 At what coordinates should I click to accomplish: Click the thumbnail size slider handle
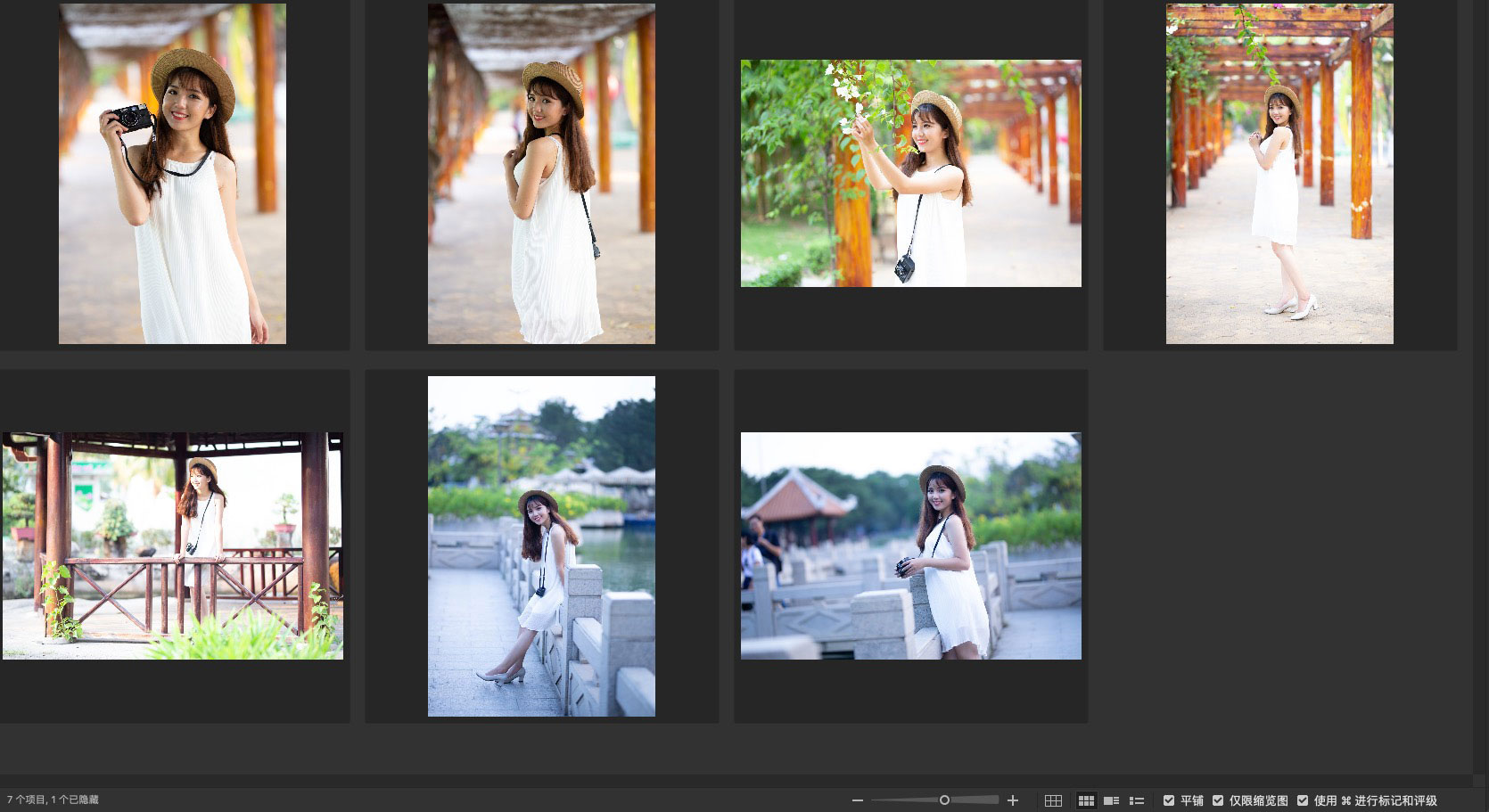click(x=944, y=800)
